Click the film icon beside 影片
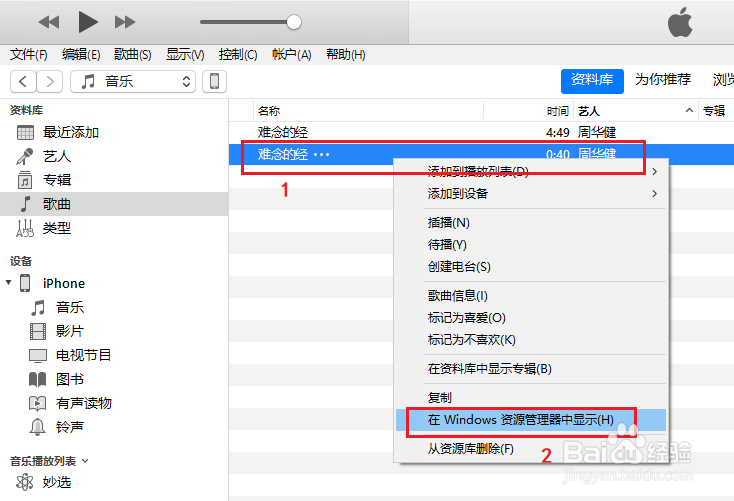 (38, 332)
